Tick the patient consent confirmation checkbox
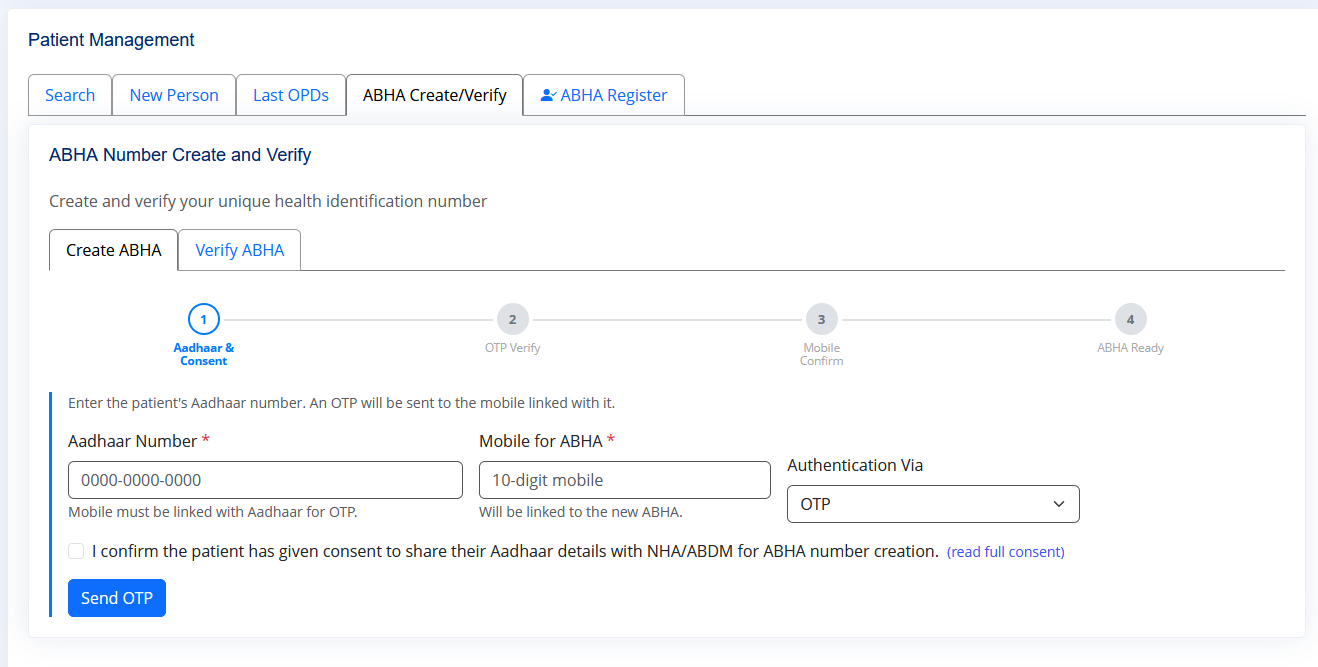This screenshot has height=667, width=1318. [x=76, y=551]
